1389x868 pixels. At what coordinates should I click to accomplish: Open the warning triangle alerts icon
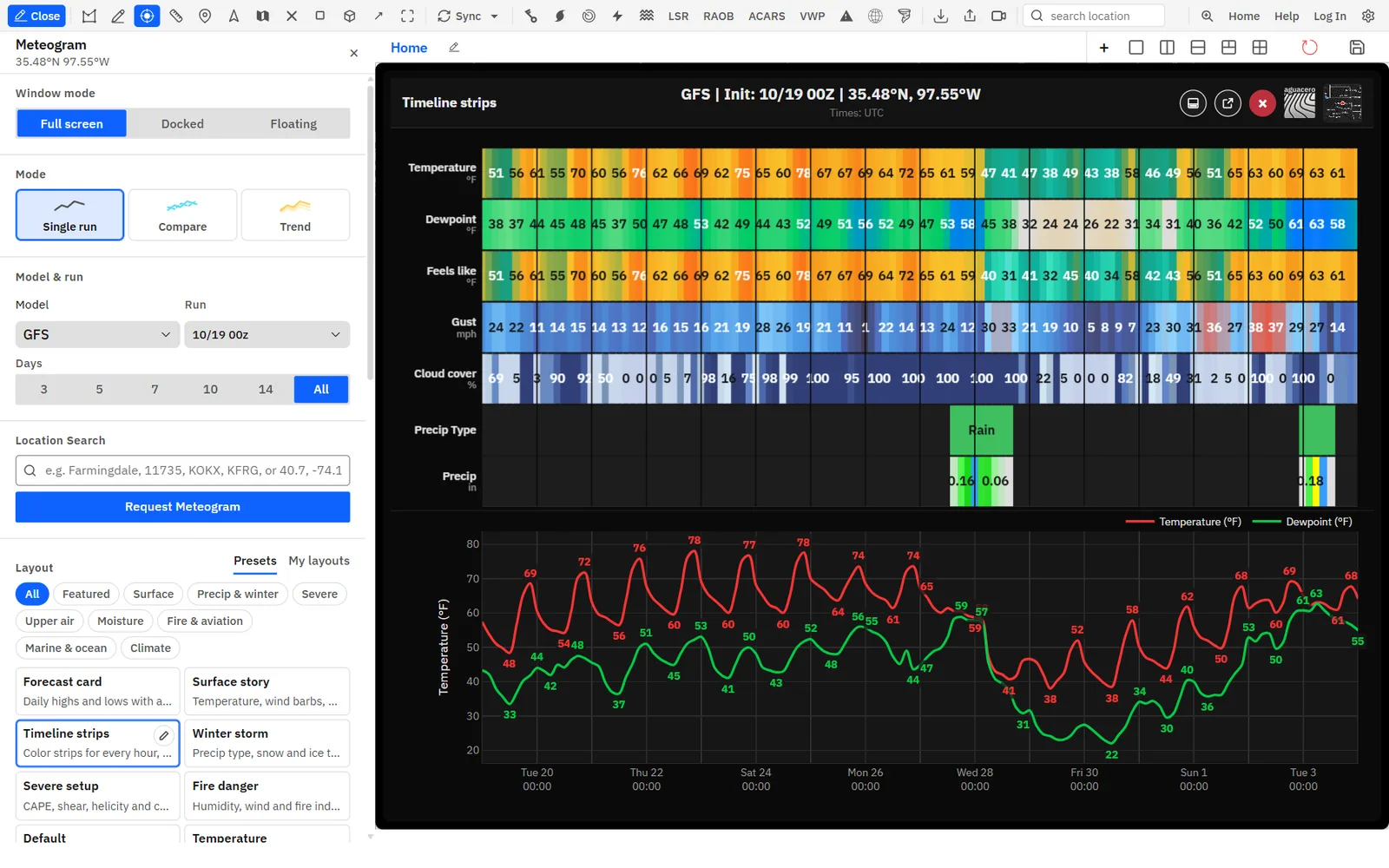tap(846, 16)
